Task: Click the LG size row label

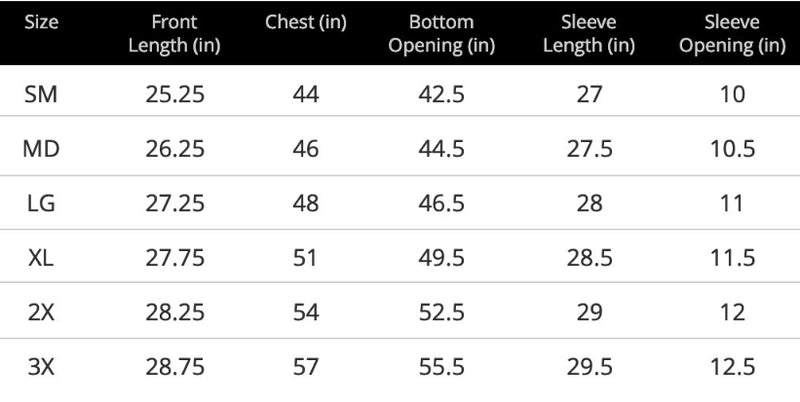Action: pyautogui.click(x=41, y=204)
